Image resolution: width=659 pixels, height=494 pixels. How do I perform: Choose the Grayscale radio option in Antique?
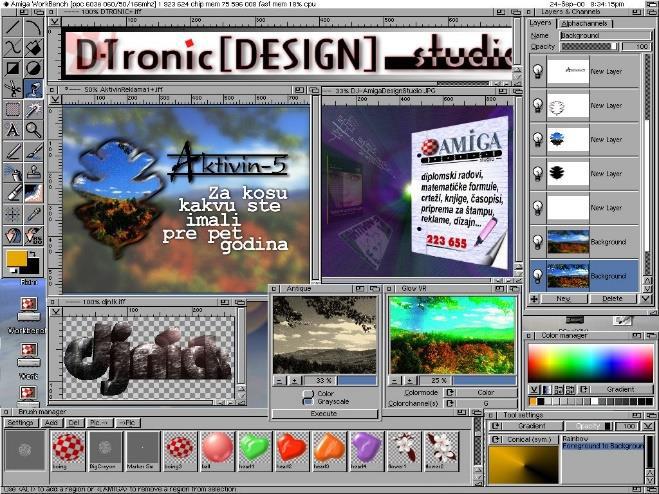tap(308, 402)
